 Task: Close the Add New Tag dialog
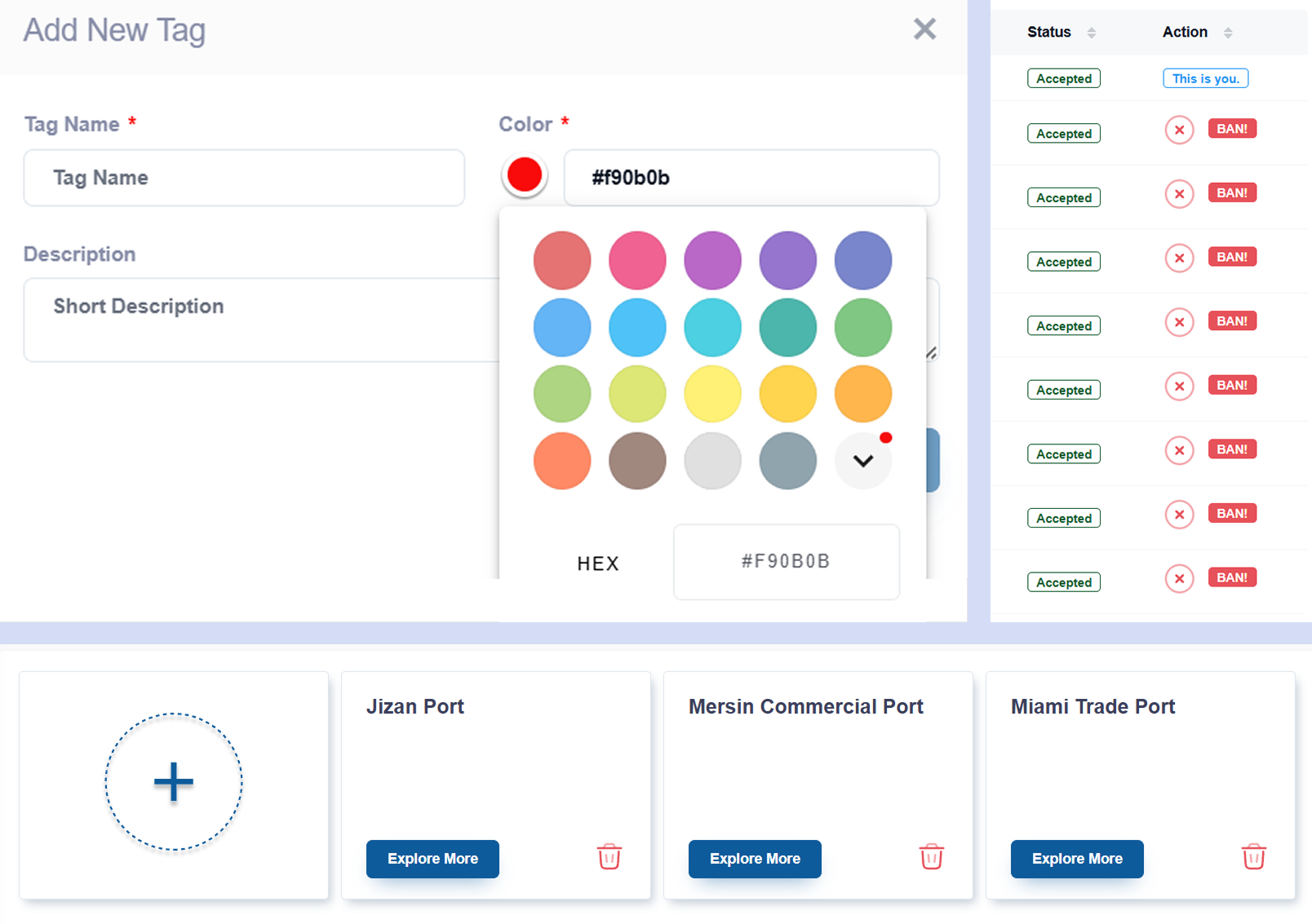tap(924, 29)
